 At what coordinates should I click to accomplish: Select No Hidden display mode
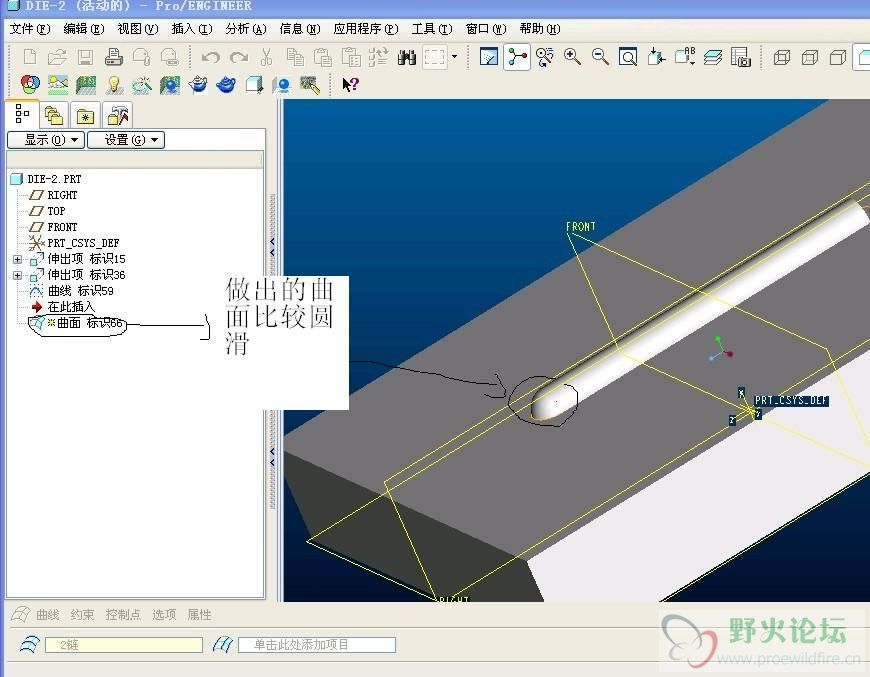click(x=838, y=57)
